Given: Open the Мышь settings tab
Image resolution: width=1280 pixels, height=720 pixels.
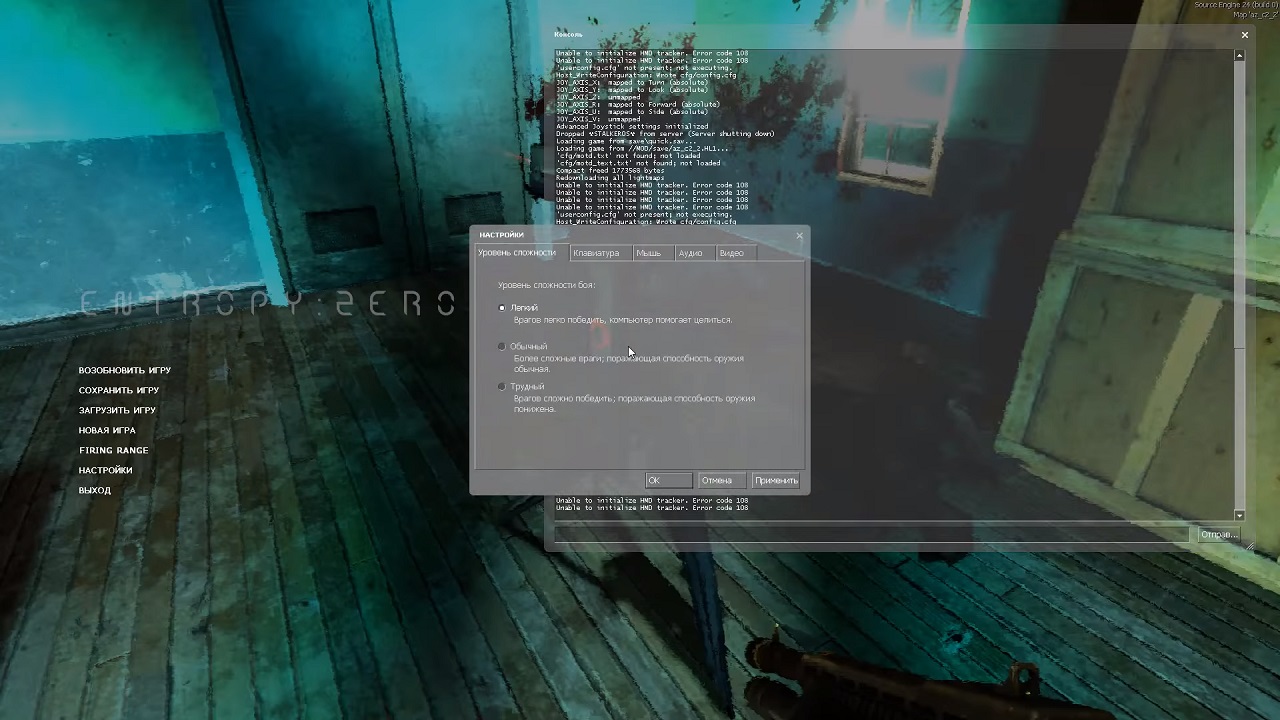Looking at the screenshot, I should [648, 253].
